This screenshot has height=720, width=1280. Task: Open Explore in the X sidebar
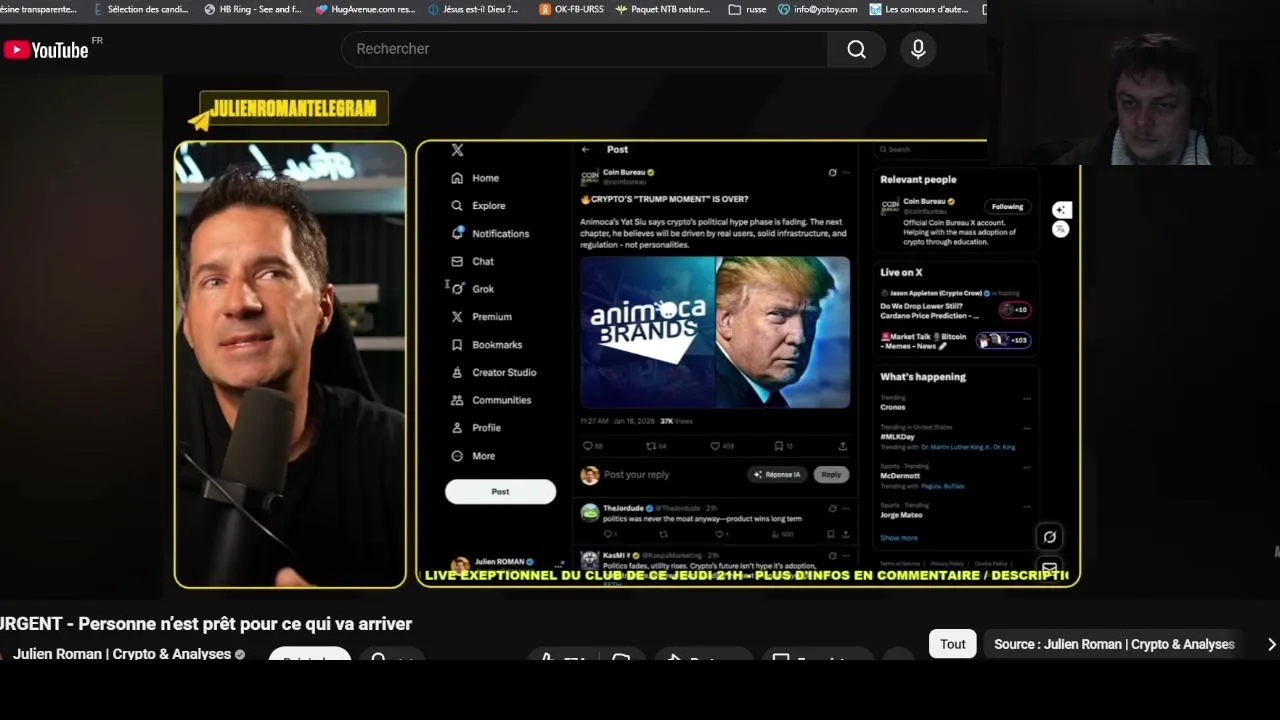pos(478,206)
